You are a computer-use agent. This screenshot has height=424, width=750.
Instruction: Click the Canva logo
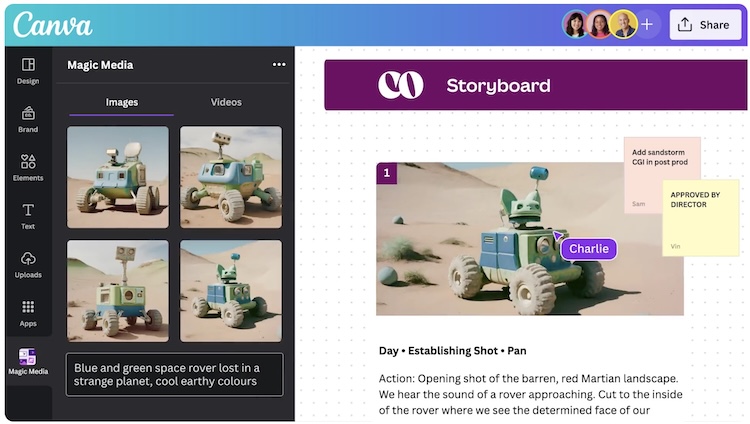53,25
